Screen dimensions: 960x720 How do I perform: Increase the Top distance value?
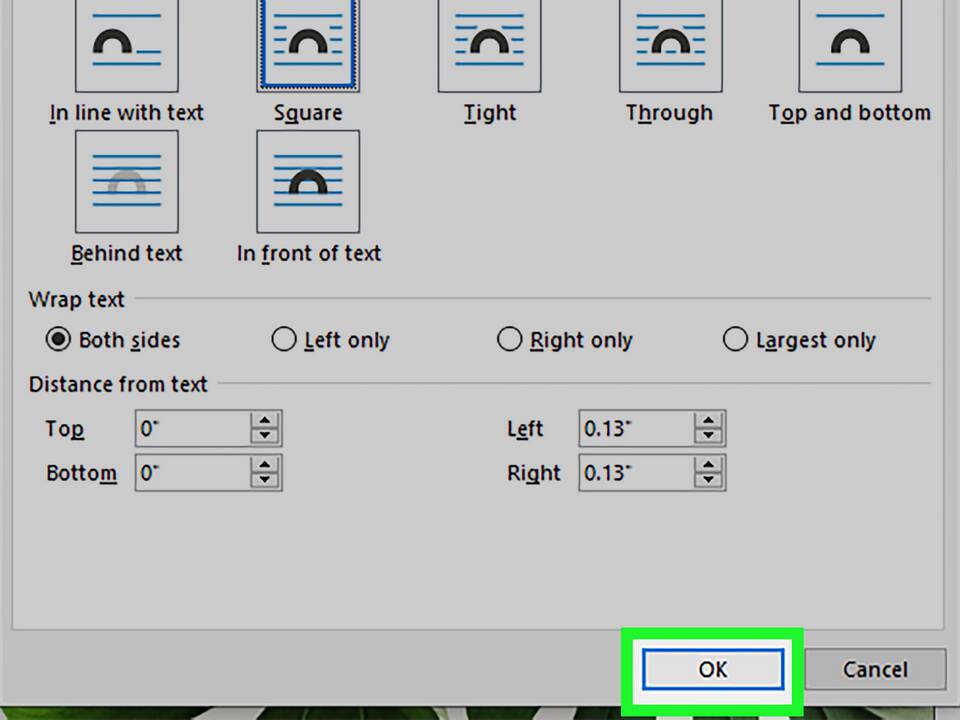264,421
